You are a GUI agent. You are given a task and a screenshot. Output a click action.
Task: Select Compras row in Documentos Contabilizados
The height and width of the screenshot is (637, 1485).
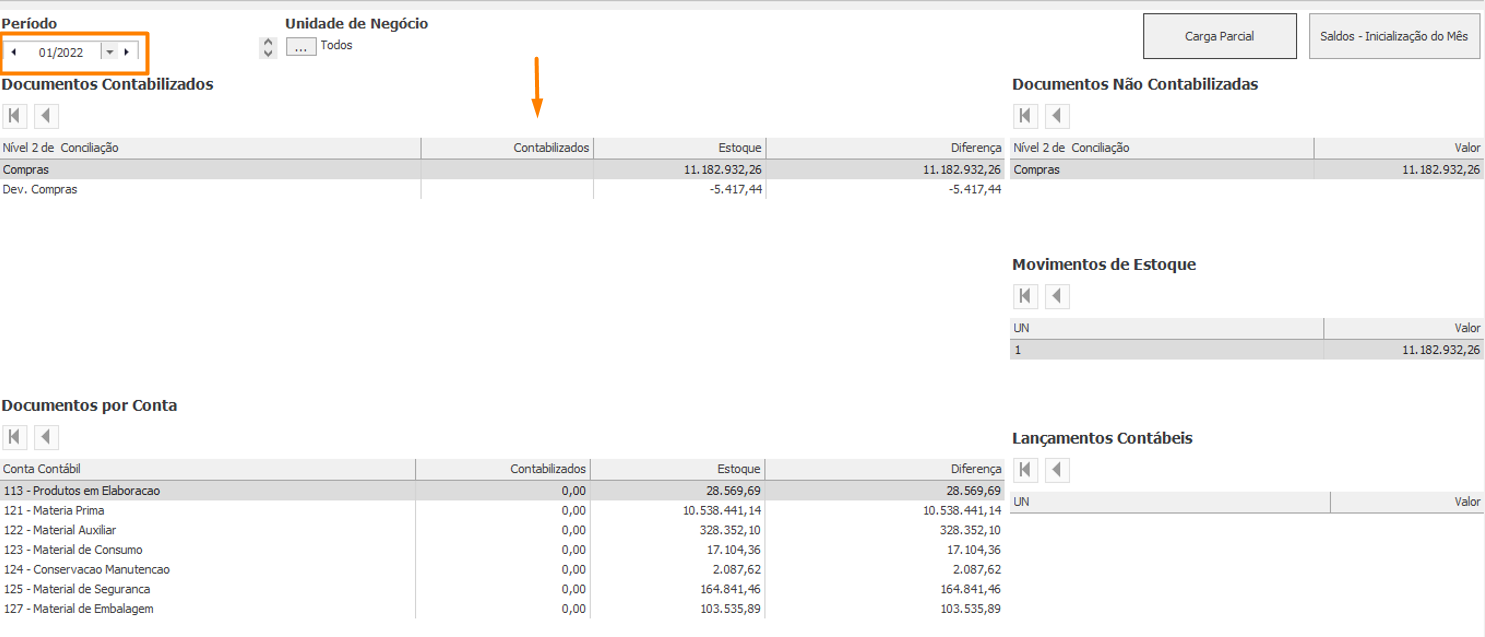(x=502, y=169)
